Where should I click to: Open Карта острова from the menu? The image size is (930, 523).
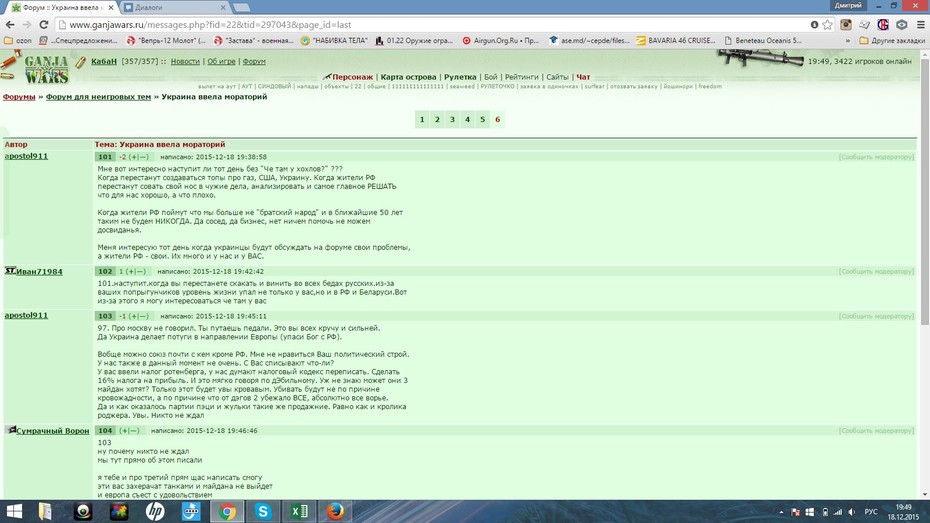(x=408, y=76)
